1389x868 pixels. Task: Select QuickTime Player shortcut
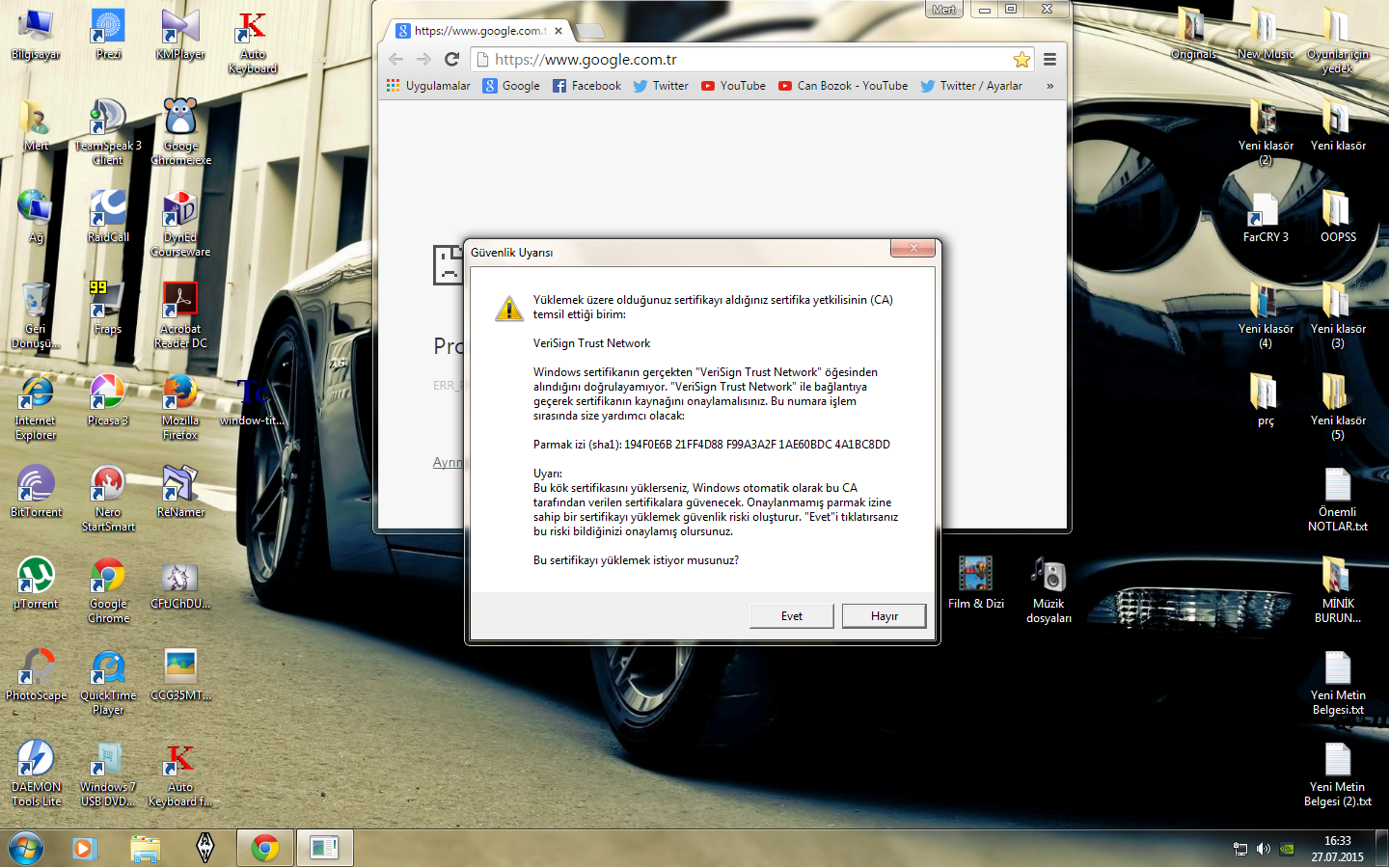108,682
